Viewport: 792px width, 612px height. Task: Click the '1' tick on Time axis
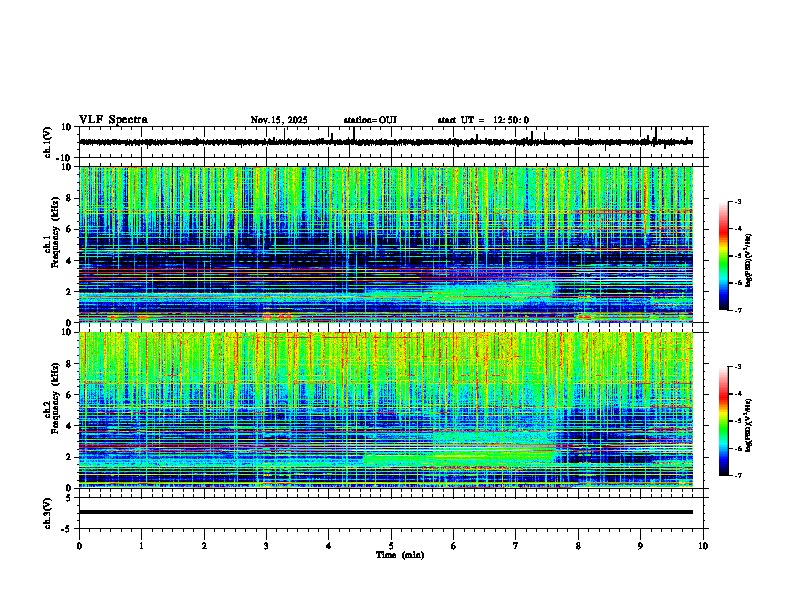(141, 546)
